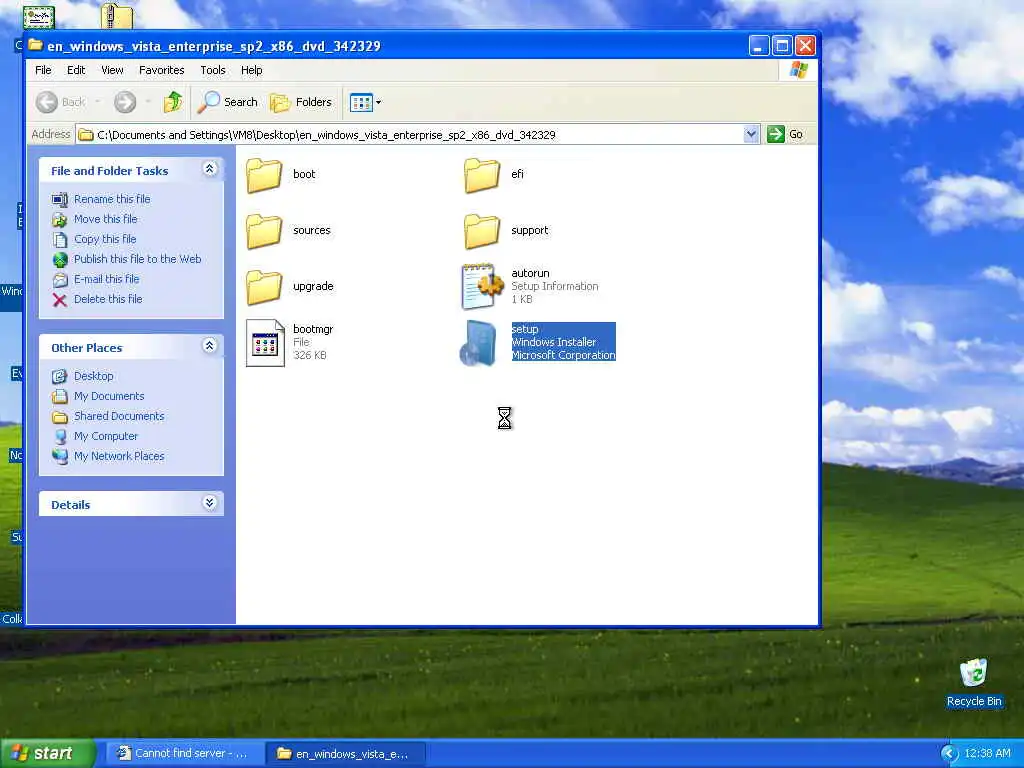Screen dimensions: 1024x768
Task: Open the Back history dropdown arrow
Action: click(98, 102)
